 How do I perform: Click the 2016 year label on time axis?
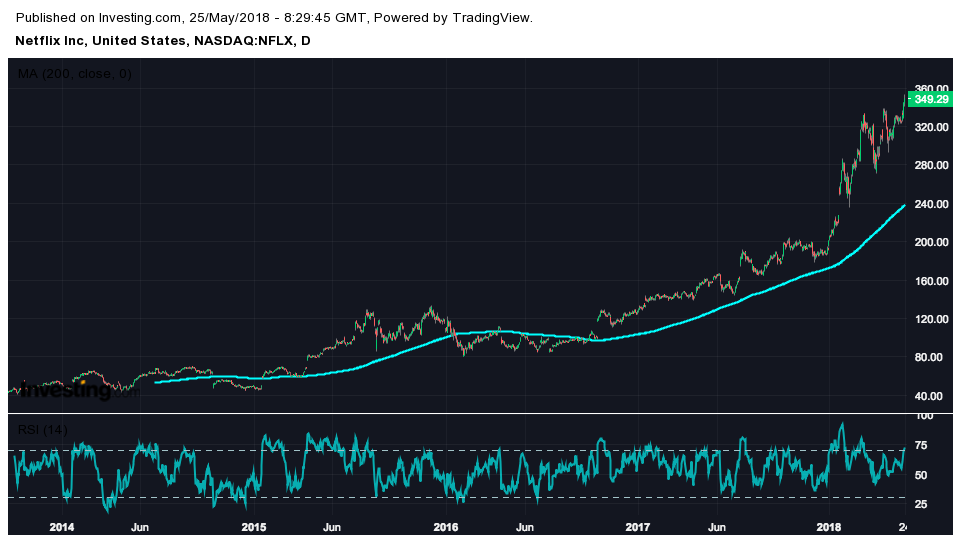446,527
